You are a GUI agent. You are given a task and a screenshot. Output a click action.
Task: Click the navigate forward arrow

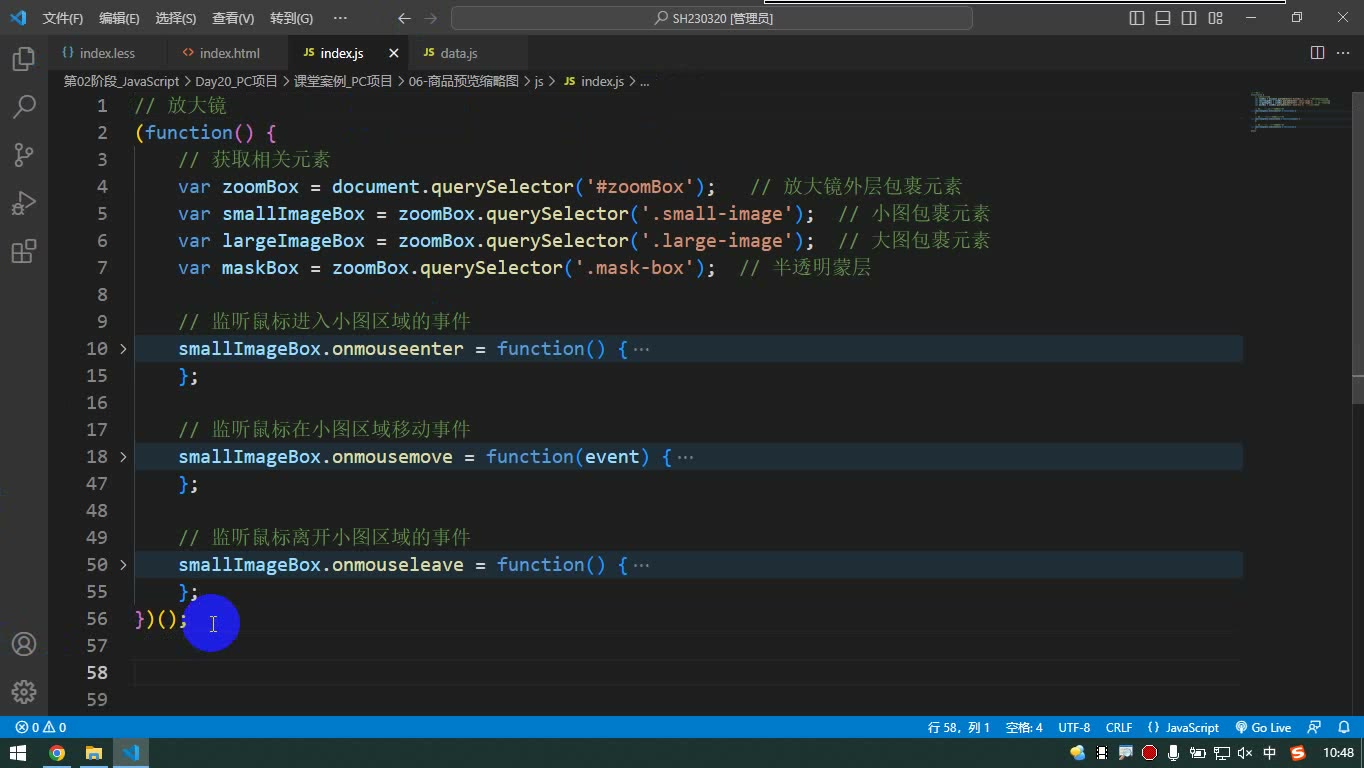pyautogui.click(x=431, y=18)
